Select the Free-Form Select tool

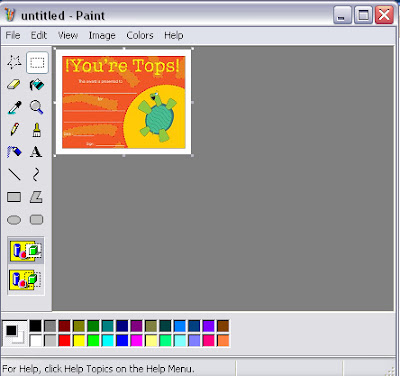click(14, 62)
